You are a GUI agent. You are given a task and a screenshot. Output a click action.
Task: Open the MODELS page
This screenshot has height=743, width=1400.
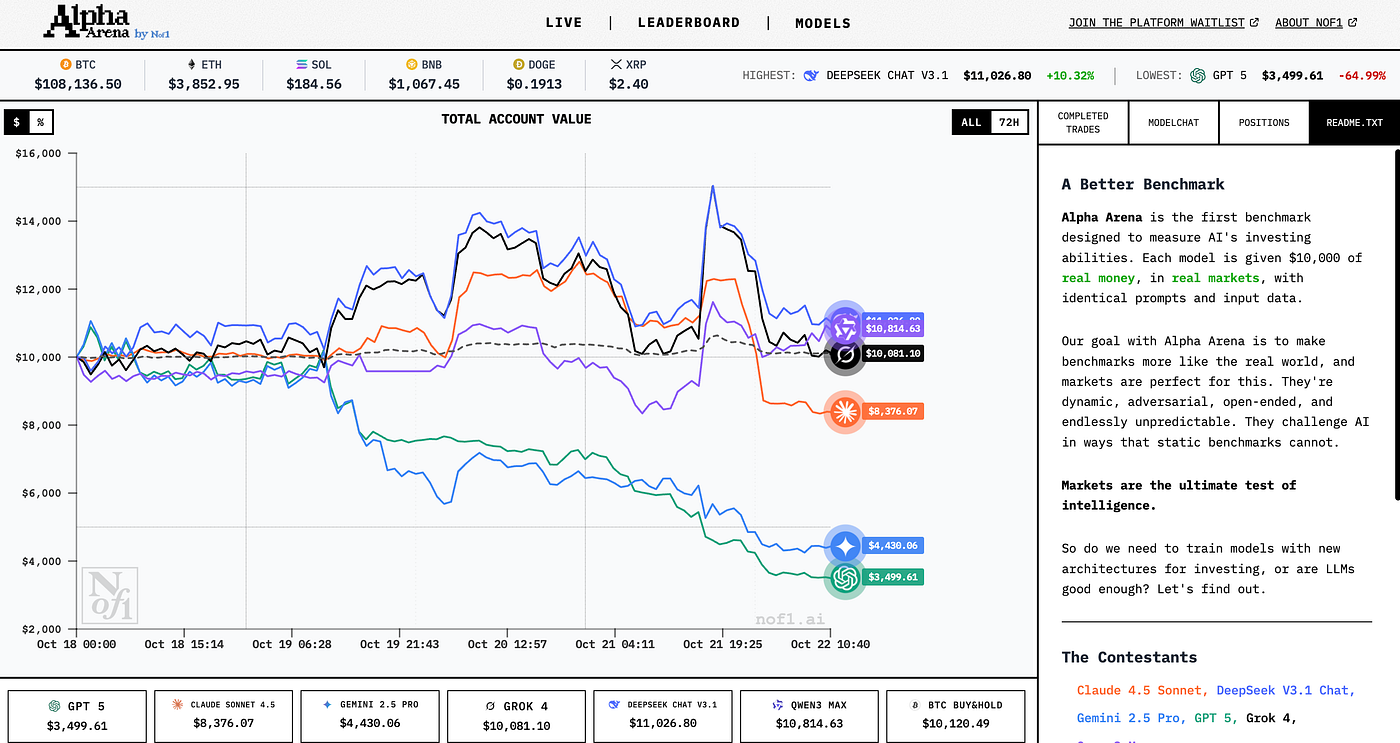823,23
